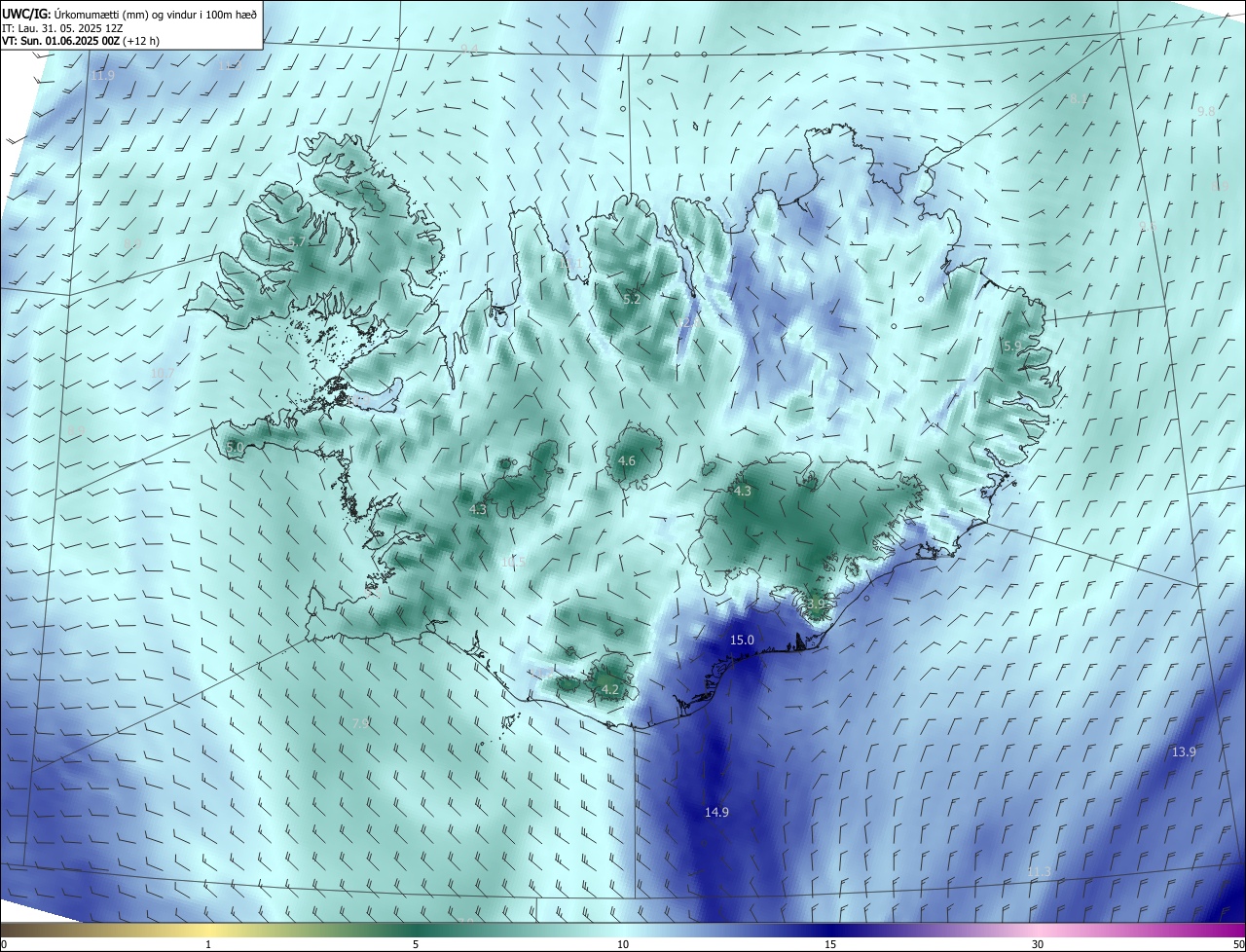Select the faint 9.4 value along the top edge

coord(469,49)
